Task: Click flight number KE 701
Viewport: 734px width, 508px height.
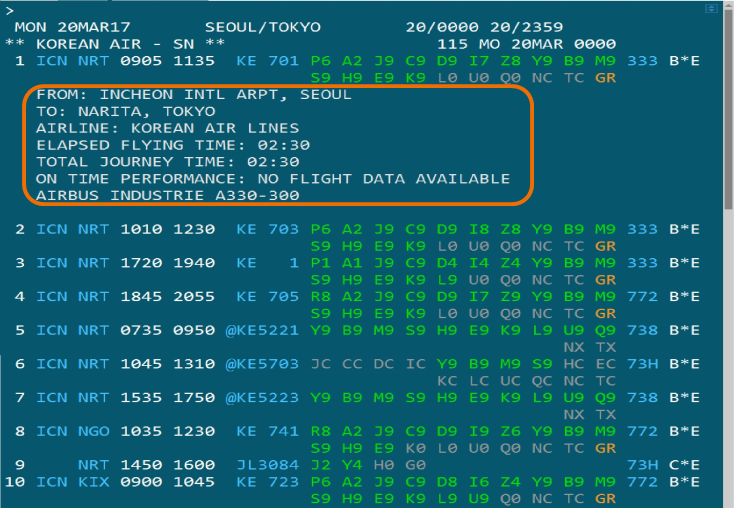Action: click(267, 61)
